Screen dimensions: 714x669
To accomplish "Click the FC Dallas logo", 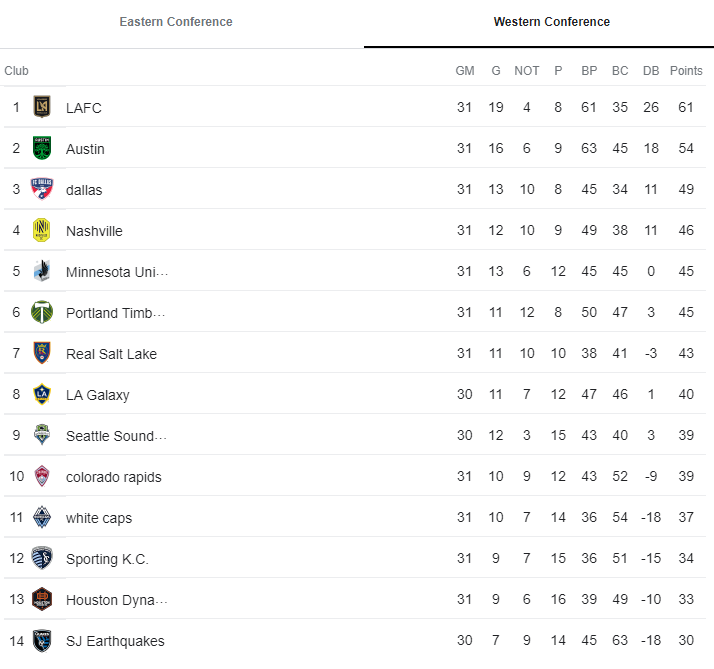I will (x=42, y=189).
